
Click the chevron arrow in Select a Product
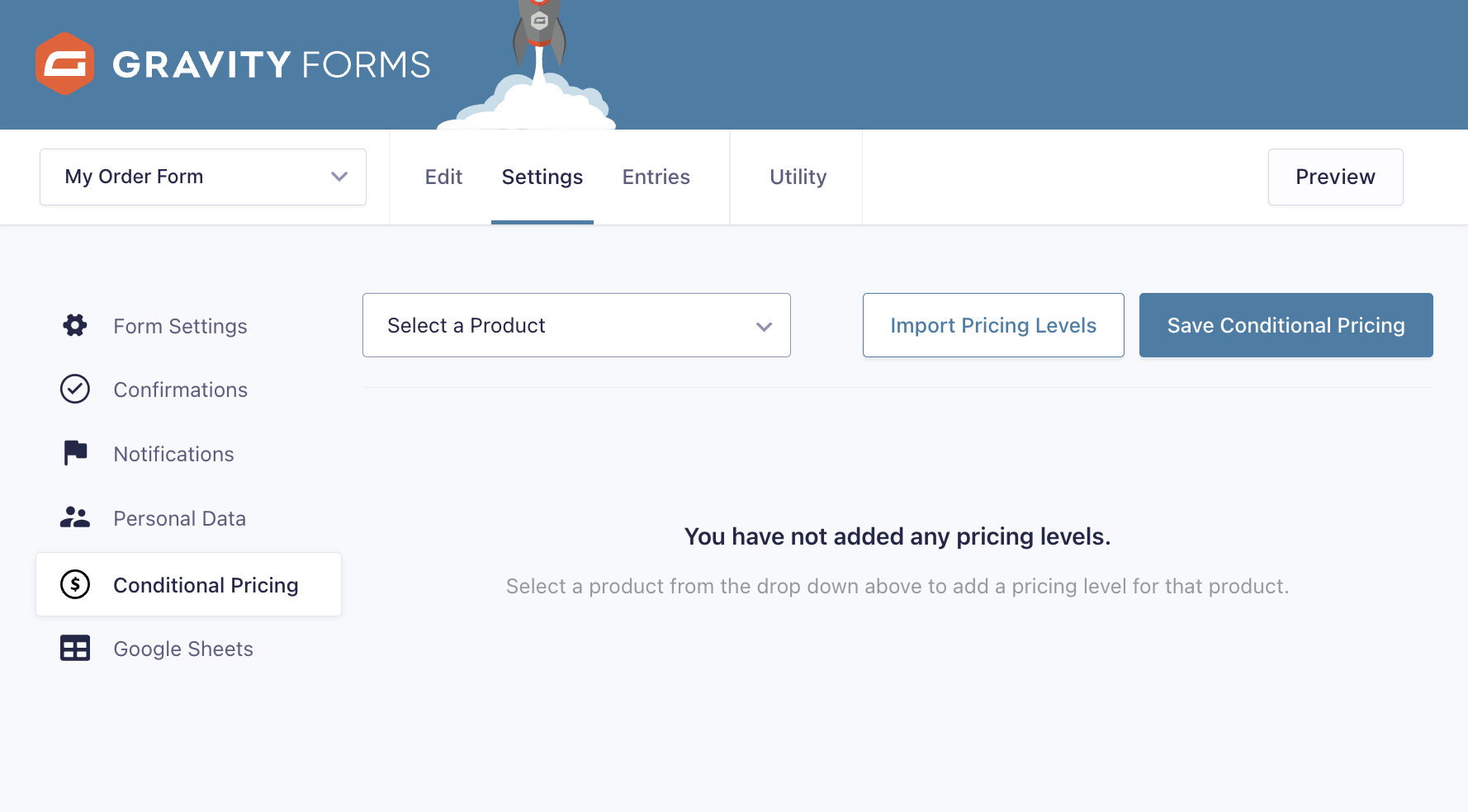coord(764,327)
